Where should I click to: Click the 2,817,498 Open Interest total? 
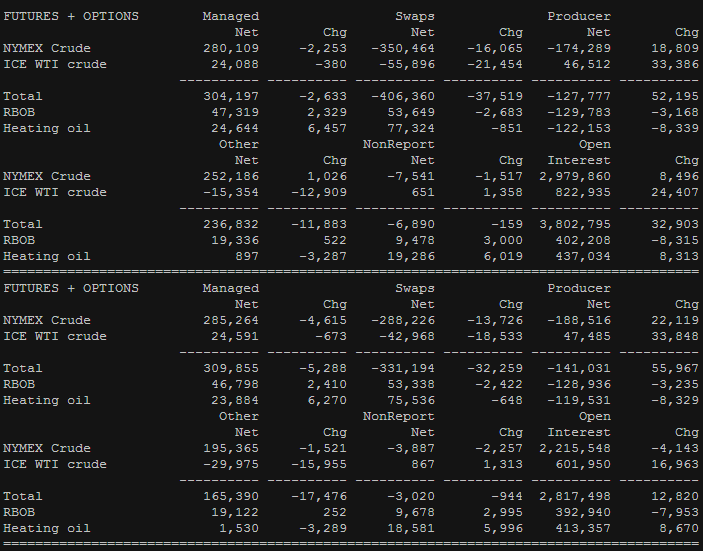coord(575,496)
